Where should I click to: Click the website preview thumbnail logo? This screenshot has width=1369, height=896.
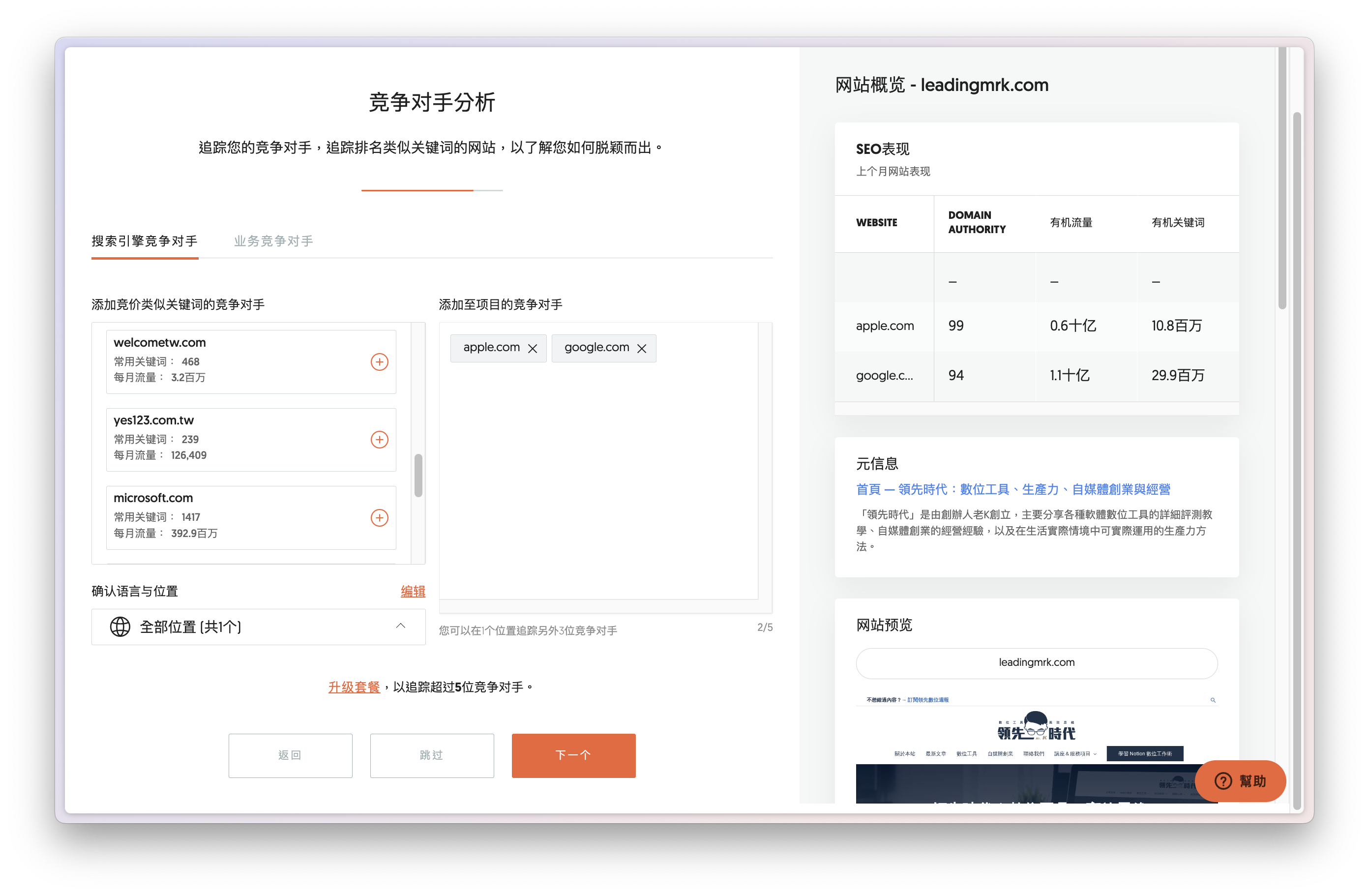pos(1036,726)
